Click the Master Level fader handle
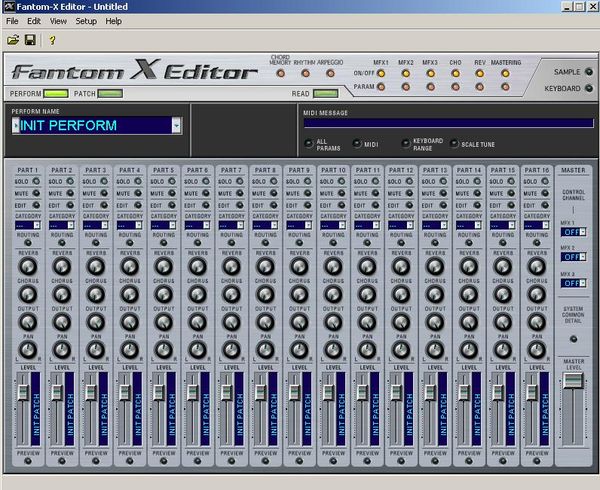The image size is (600, 490). coord(573,381)
